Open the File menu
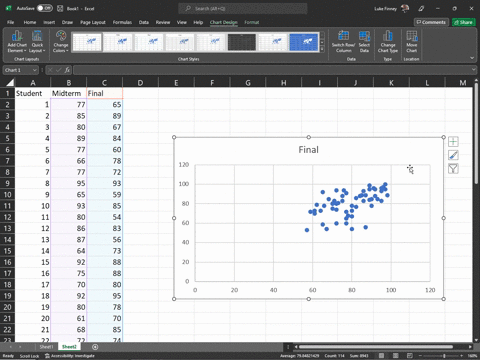Viewport: 480px width, 360px height. click(x=11, y=22)
